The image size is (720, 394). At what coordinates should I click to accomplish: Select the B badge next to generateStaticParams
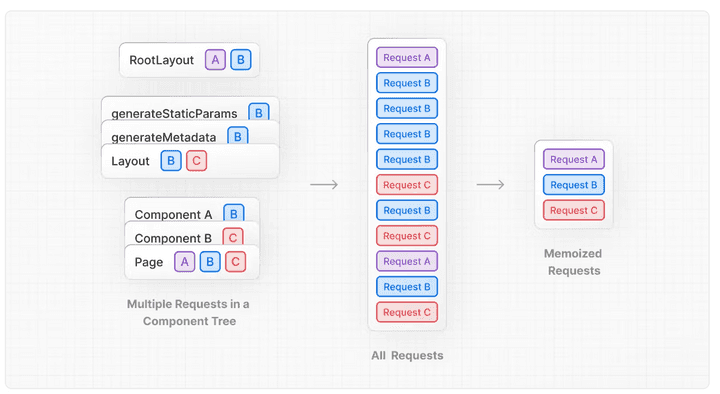coord(259,112)
